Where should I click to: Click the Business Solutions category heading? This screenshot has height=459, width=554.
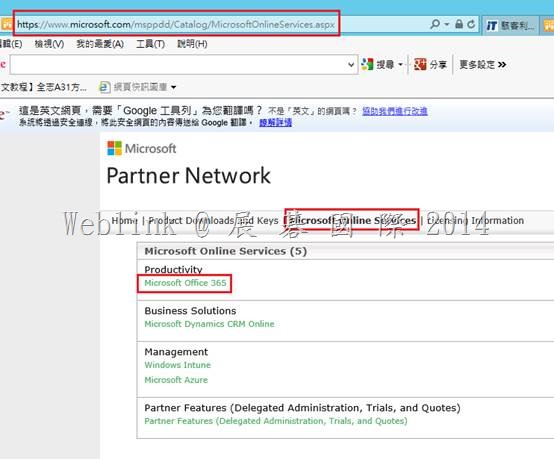coord(190,311)
